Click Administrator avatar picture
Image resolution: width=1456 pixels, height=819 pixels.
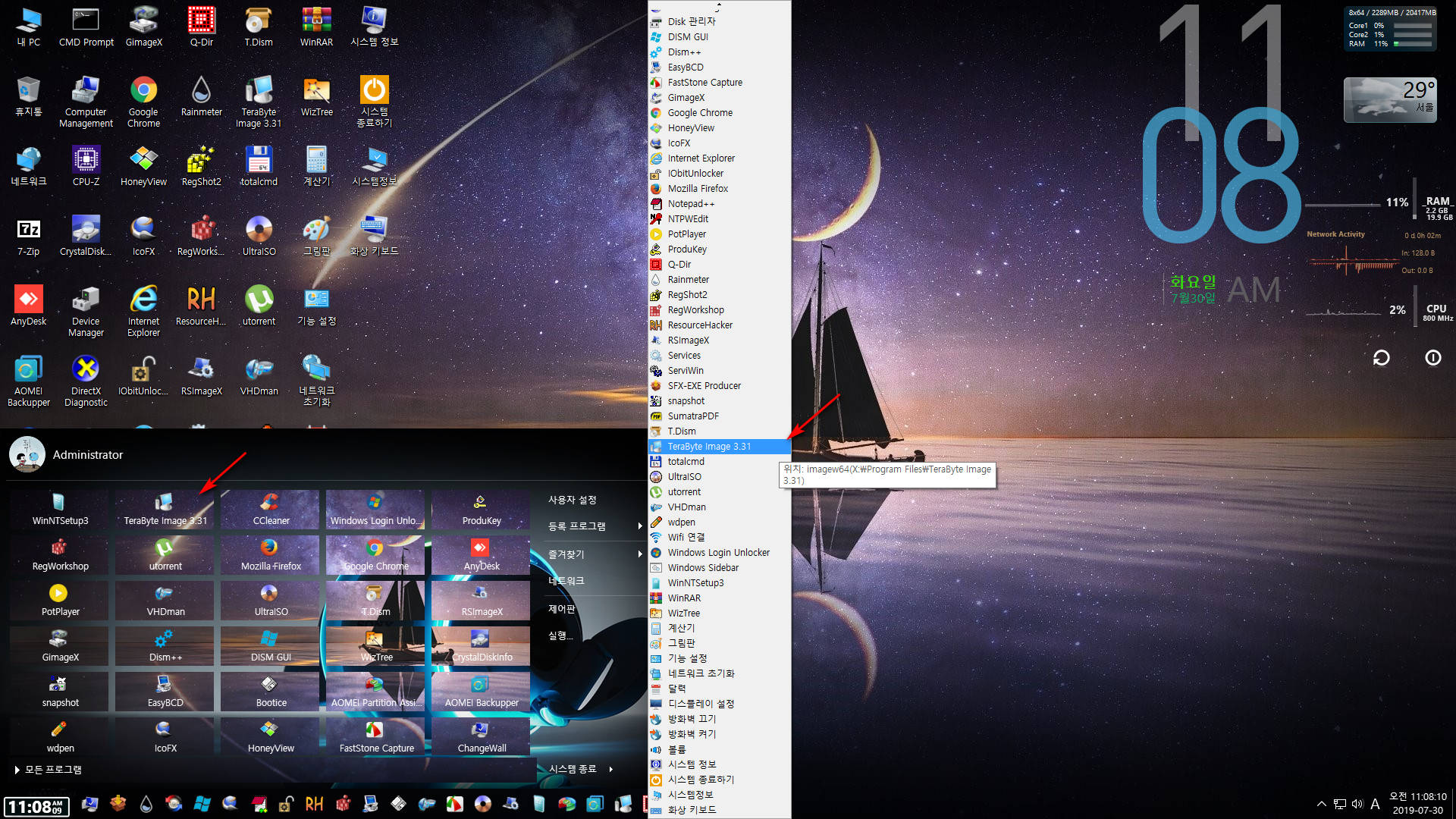[27, 454]
